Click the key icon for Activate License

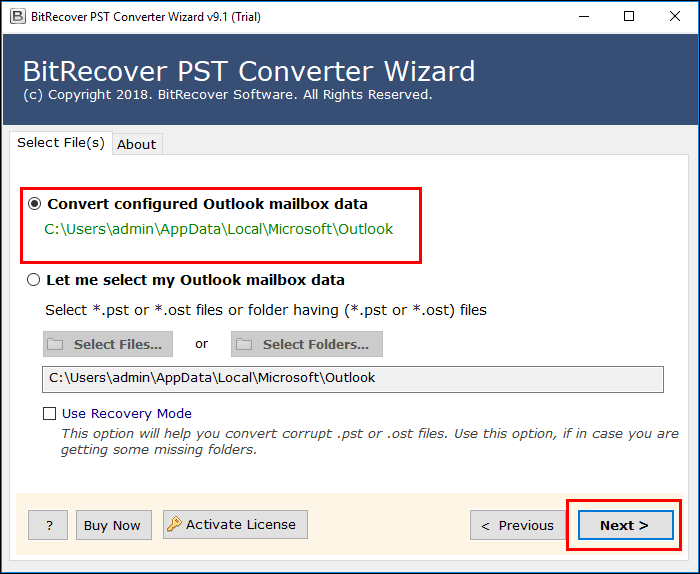[174, 525]
